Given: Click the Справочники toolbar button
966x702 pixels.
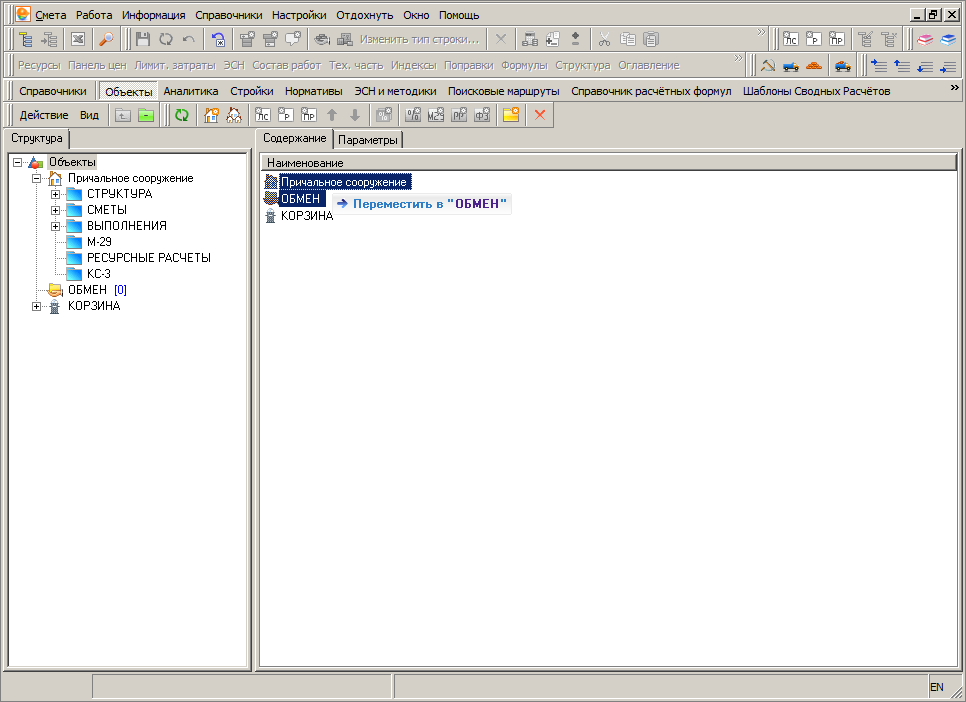Looking at the screenshot, I should point(53,91).
